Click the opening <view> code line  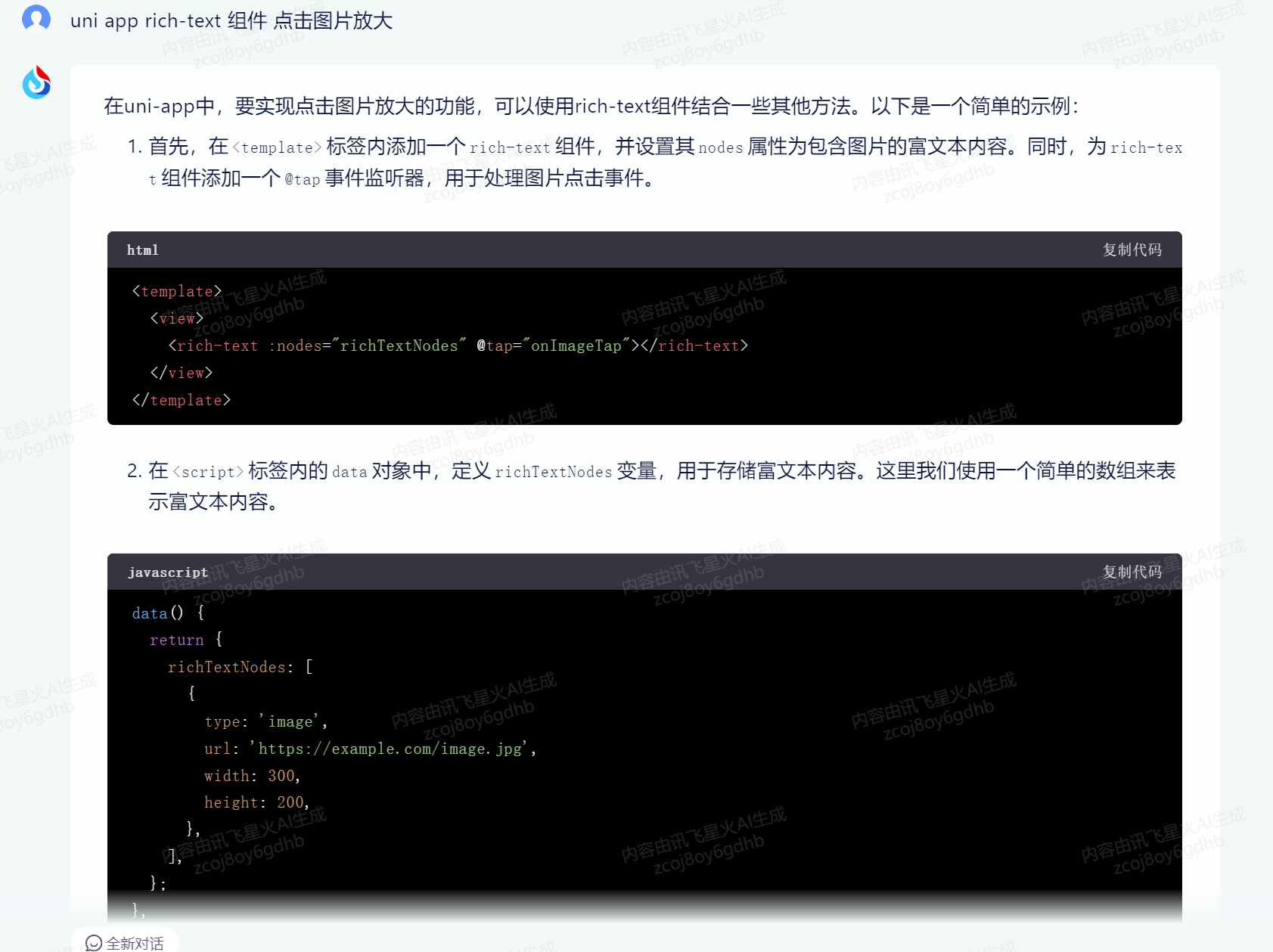[177, 318]
